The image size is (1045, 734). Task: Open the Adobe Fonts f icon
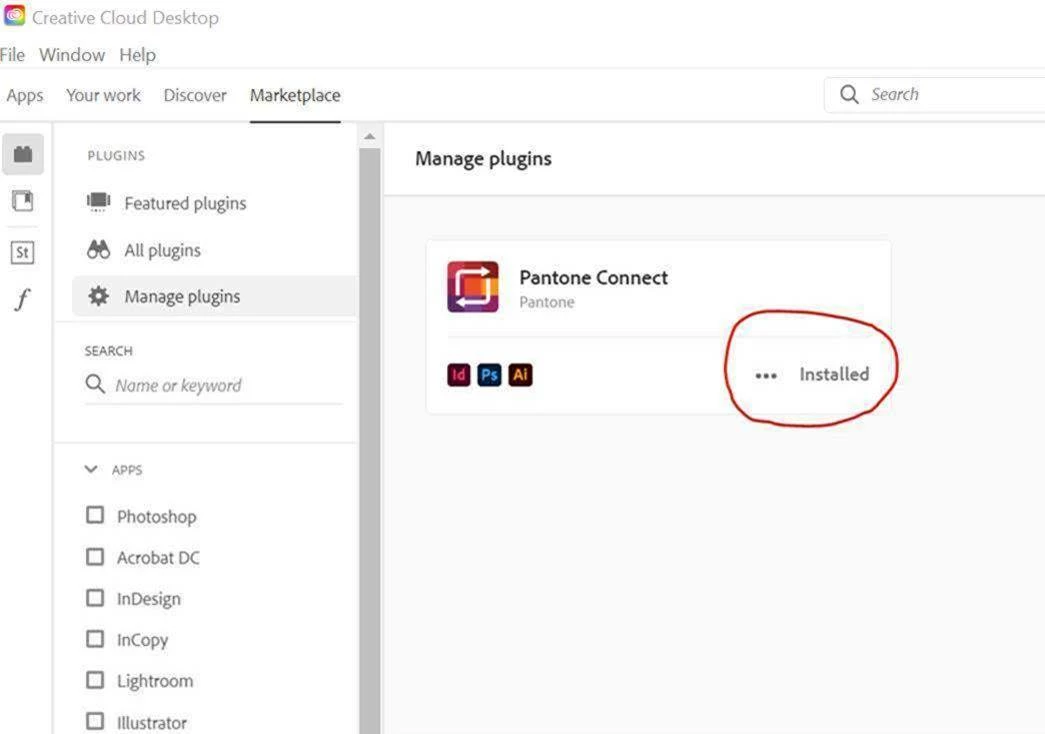click(x=23, y=299)
